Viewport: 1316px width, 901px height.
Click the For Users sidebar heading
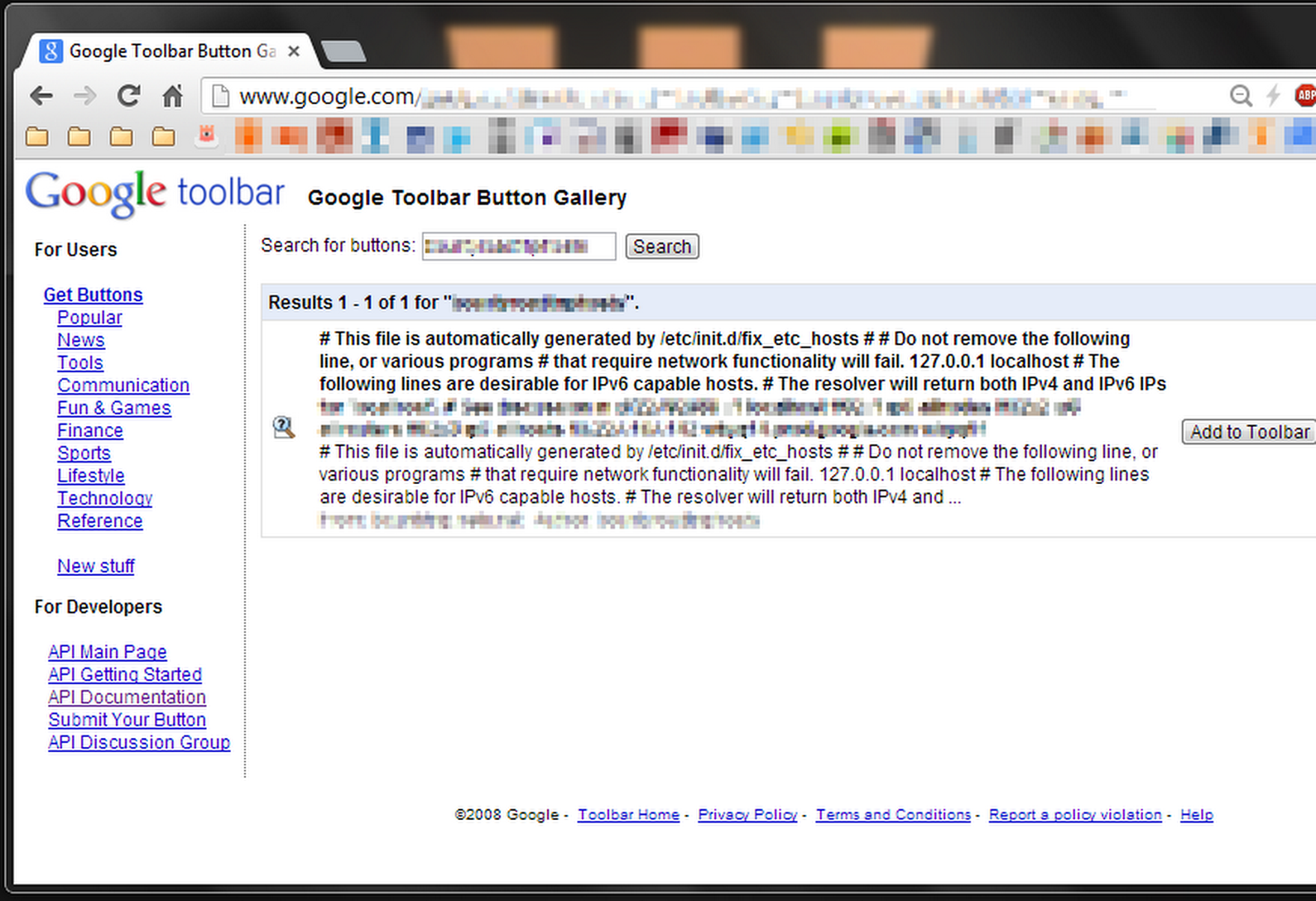(x=75, y=250)
